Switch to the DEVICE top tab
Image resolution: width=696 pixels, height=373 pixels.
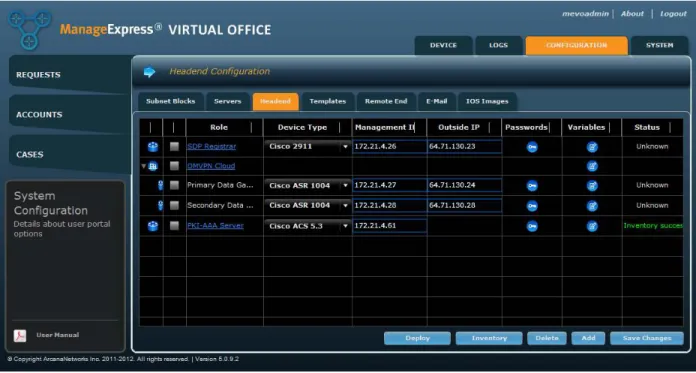(x=443, y=46)
